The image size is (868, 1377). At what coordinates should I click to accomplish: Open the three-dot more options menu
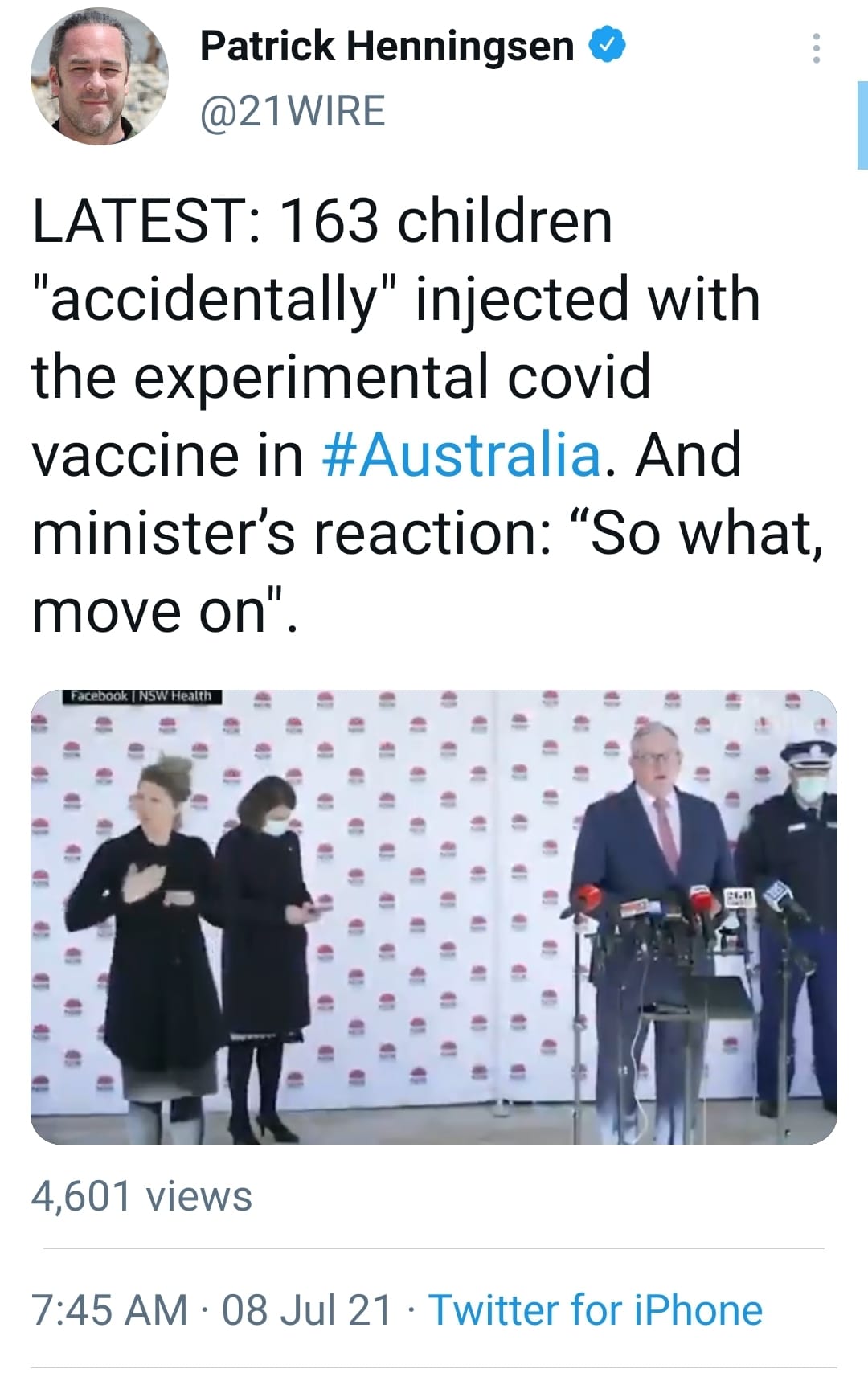click(816, 48)
